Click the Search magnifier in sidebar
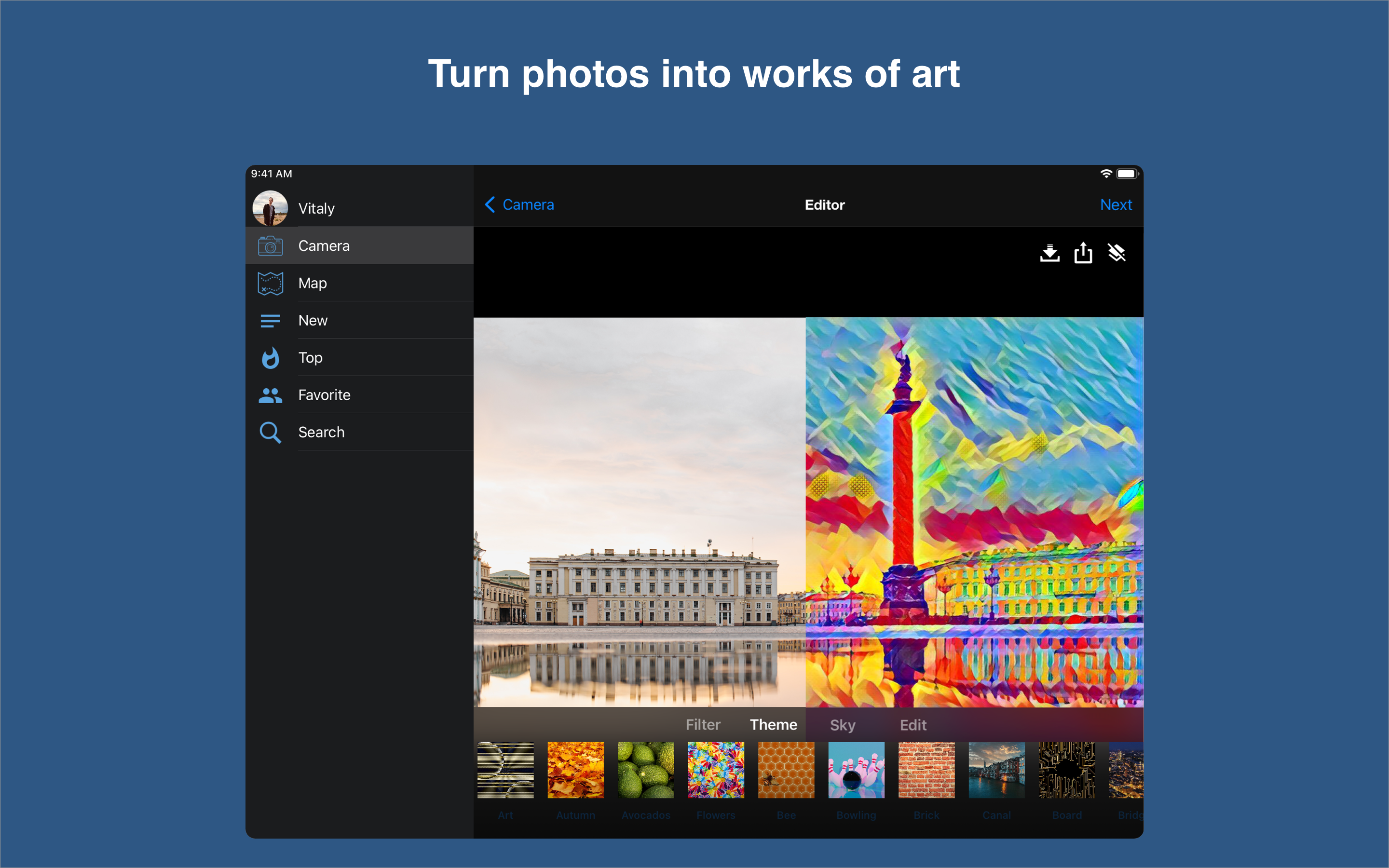 pyautogui.click(x=271, y=433)
